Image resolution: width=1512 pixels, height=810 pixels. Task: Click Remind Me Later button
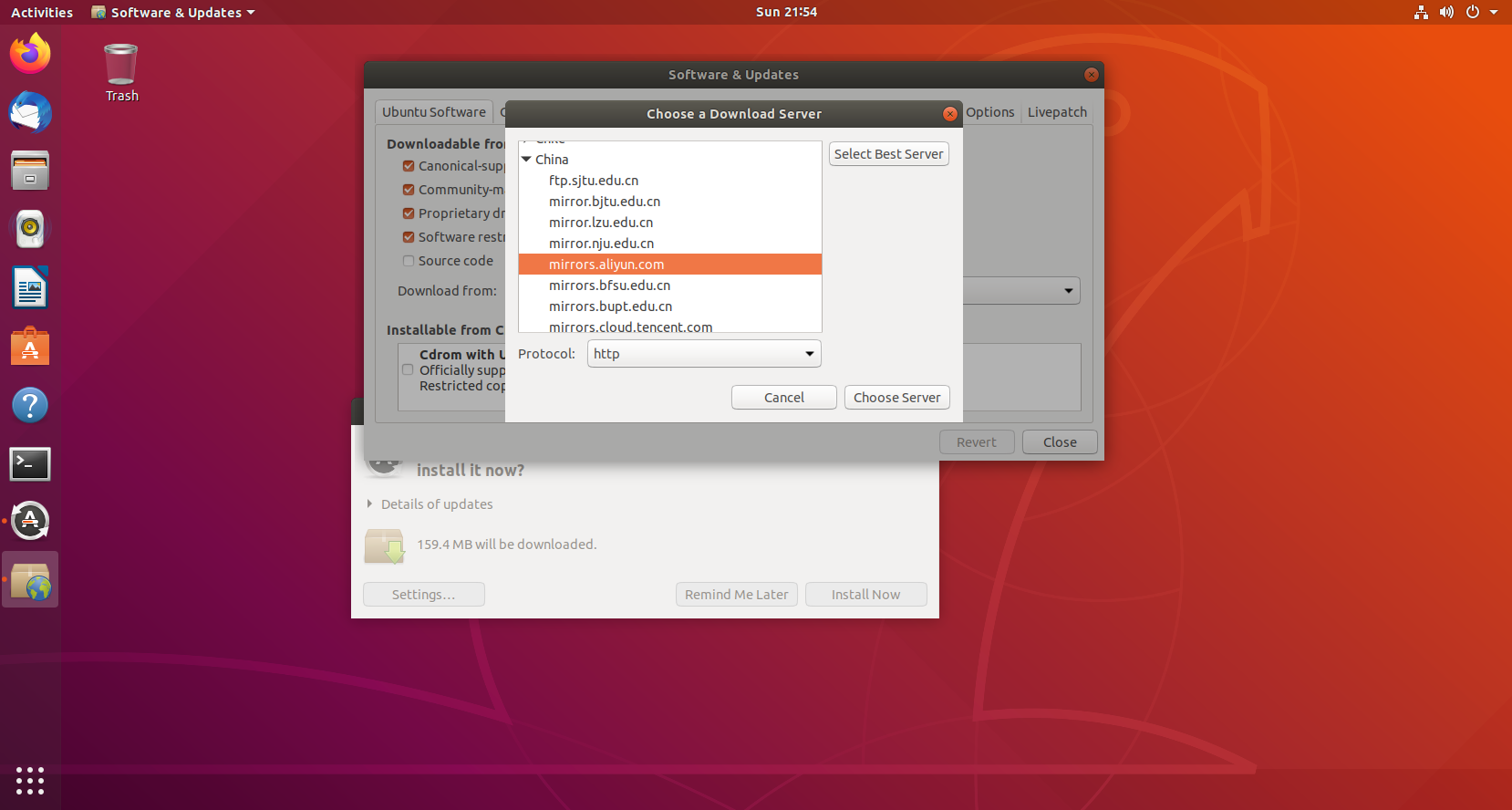coord(736,595)
